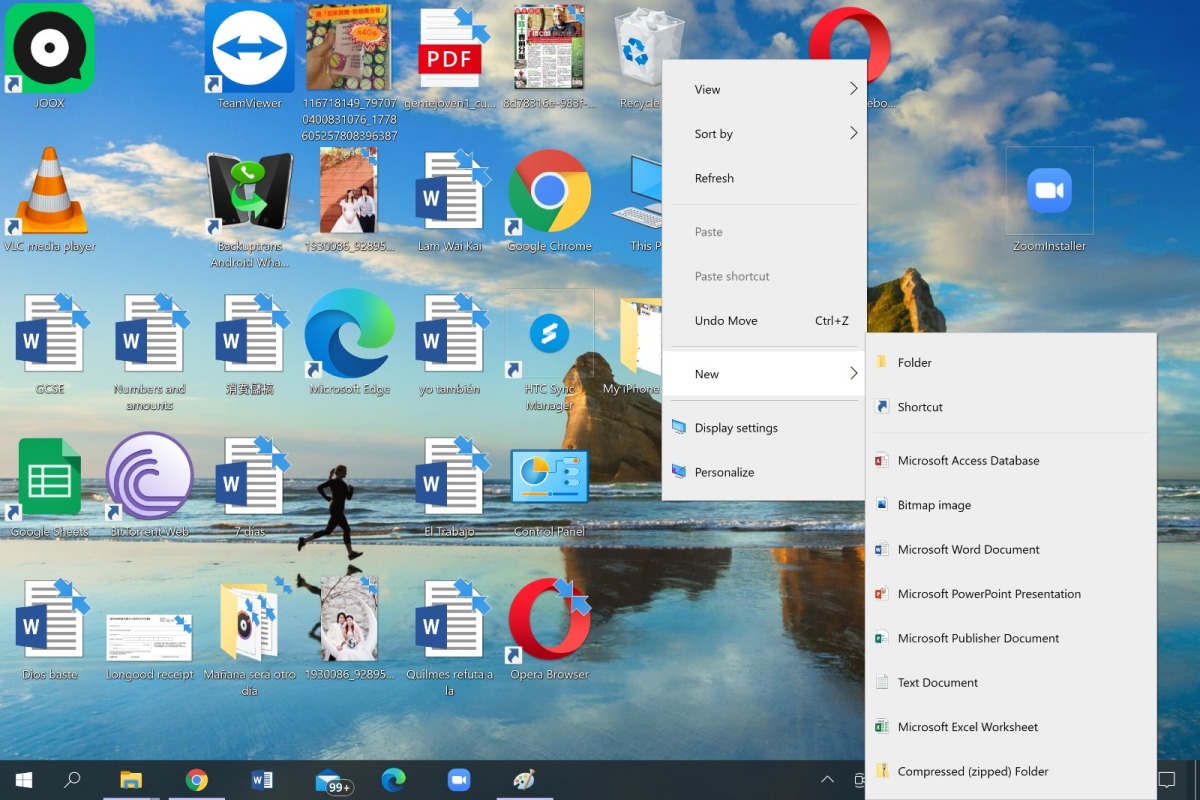1200x800 pixels.
Task: Open Zoom from the taskbar
Action: (x=459, y=780)
